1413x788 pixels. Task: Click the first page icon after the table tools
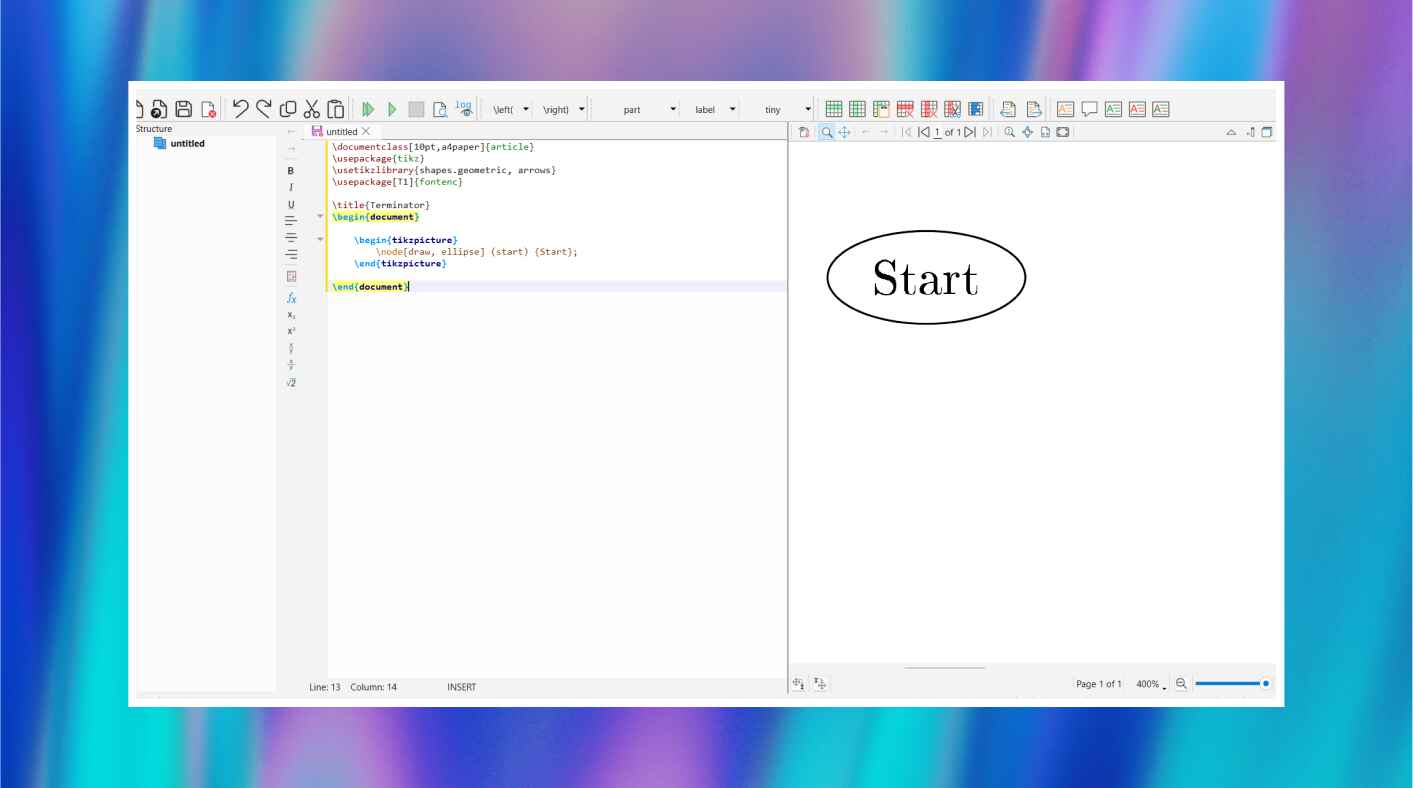coord(1008,109)
